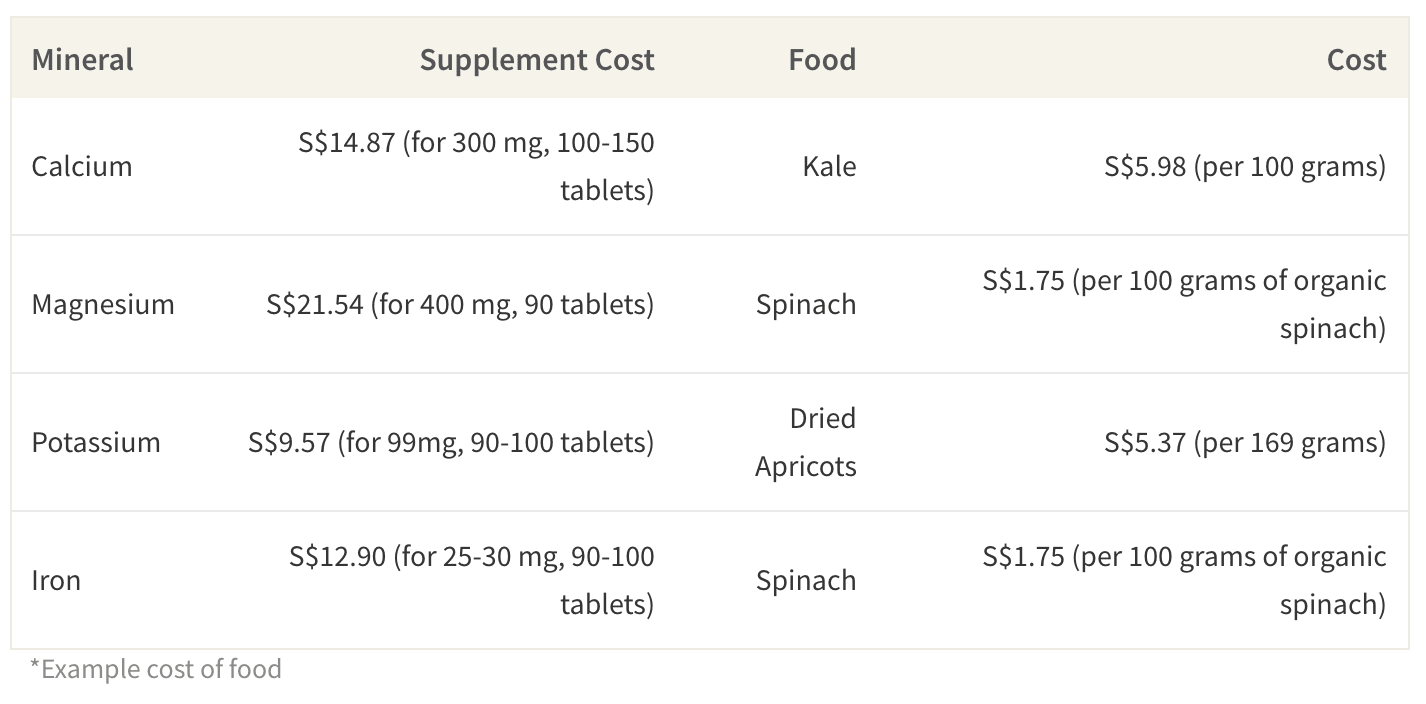Click the S$14.87 calcium supplement cost
Viewport: 1426px width, 704px height.
[476, 166]
